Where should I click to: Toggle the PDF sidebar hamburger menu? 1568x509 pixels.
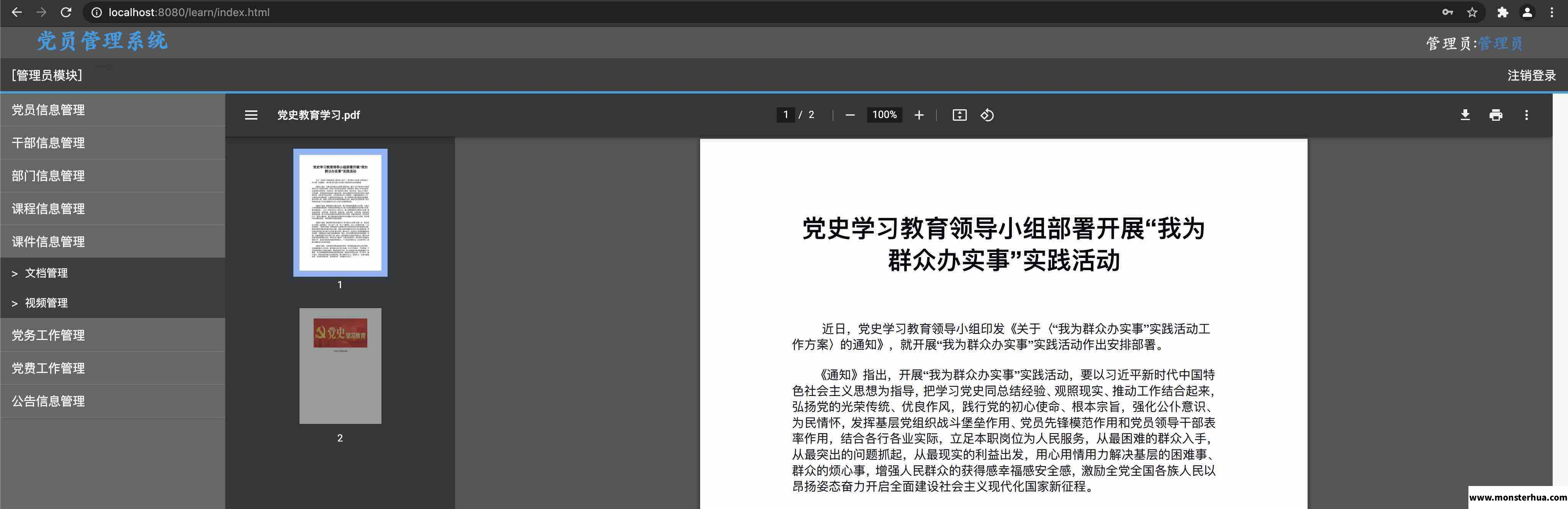point(251,115)
